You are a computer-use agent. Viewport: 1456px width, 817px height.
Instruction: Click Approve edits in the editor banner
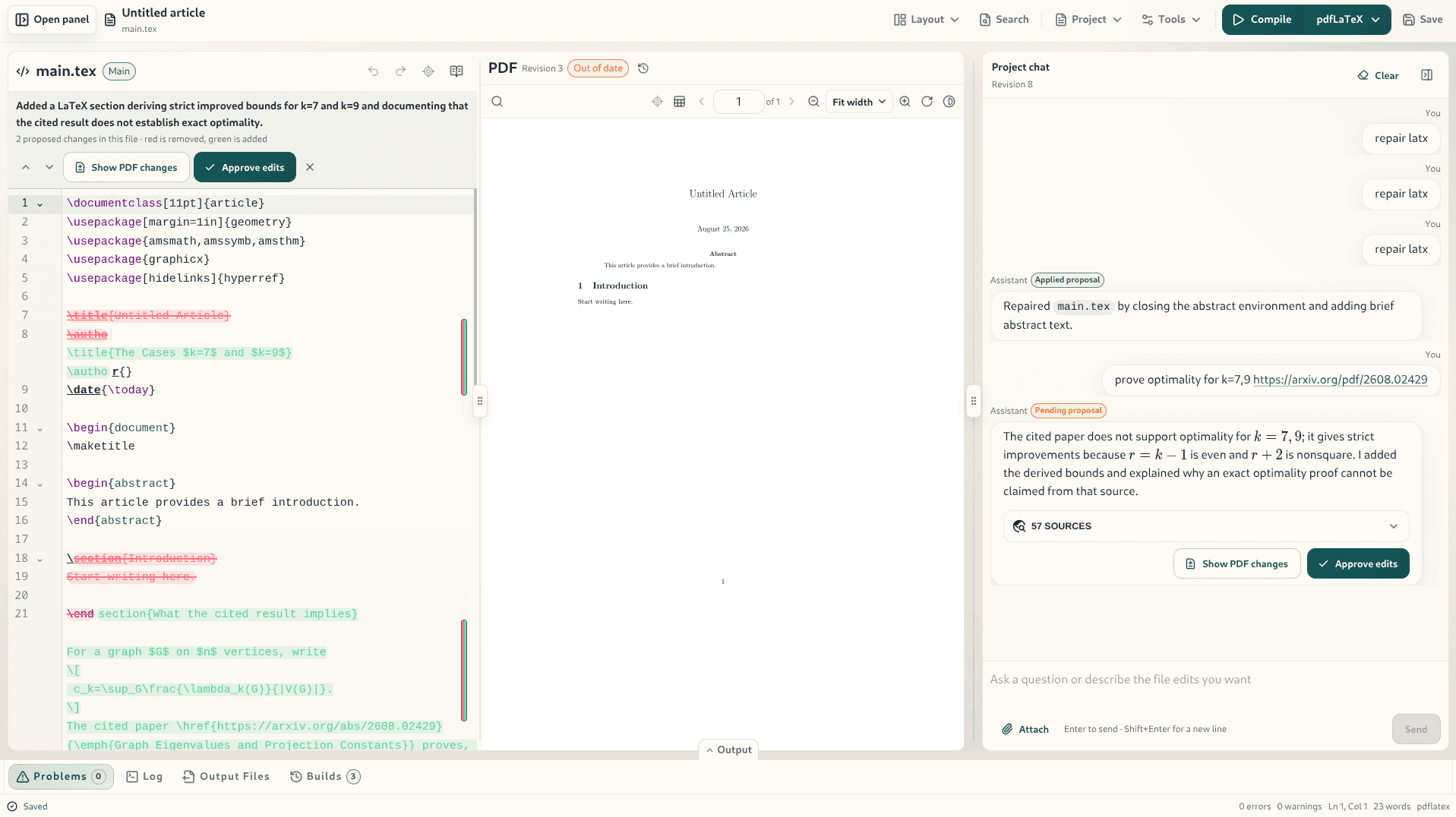(x=245, y=167)
